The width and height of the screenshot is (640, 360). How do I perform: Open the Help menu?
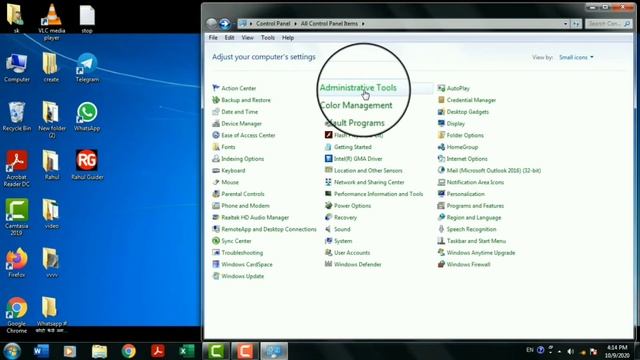coord(288,38)
